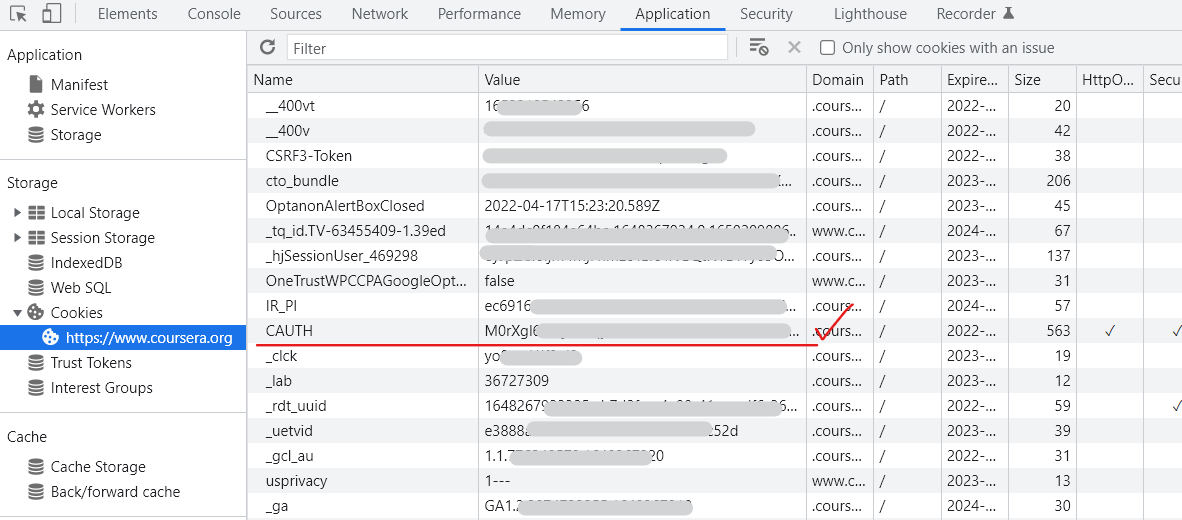This screenshot has width=1182, height=520.
Task: Click the IndexedDB database icon
Action: [x=35, y=263]
